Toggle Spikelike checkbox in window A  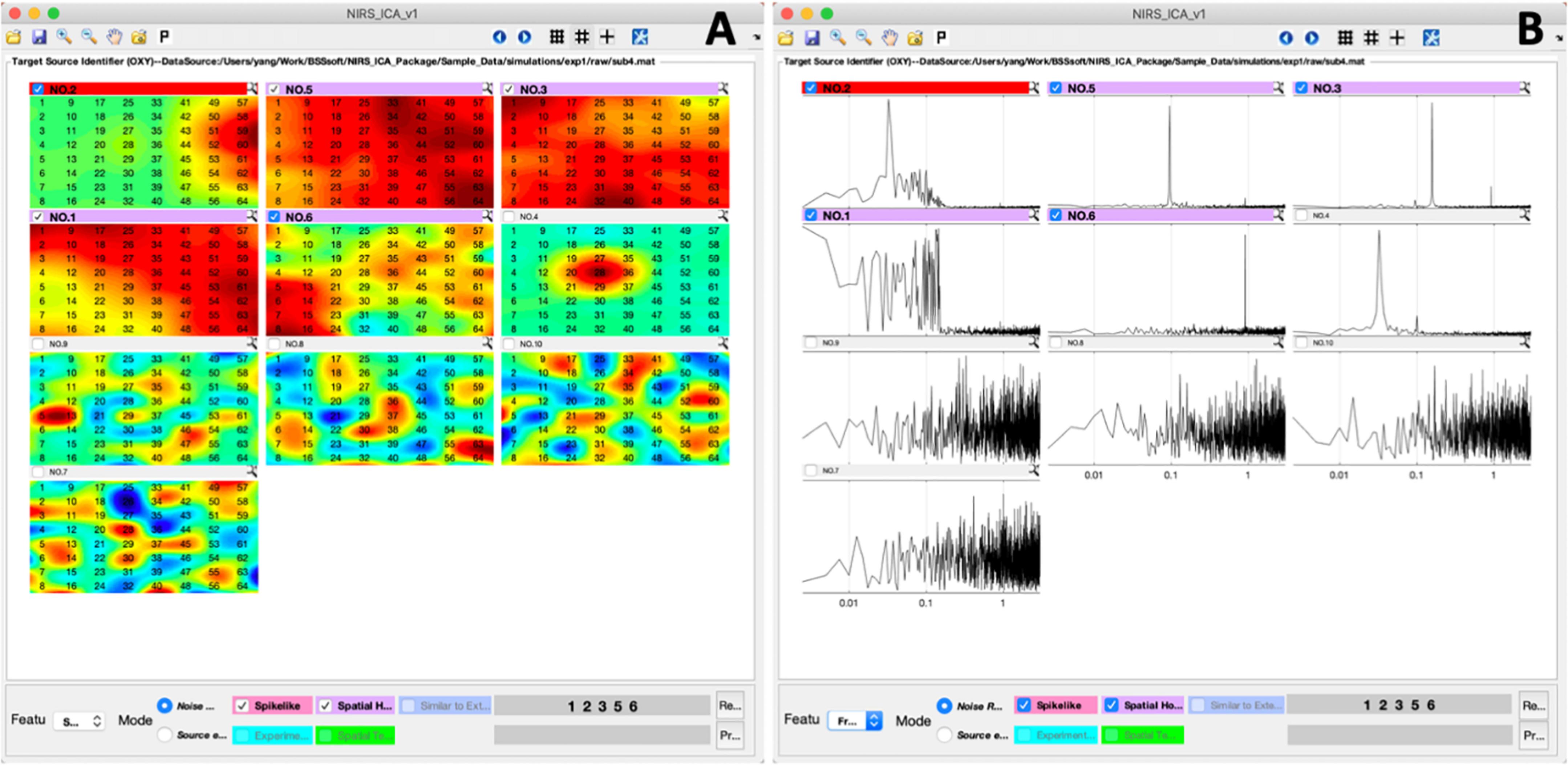point(242,706)
